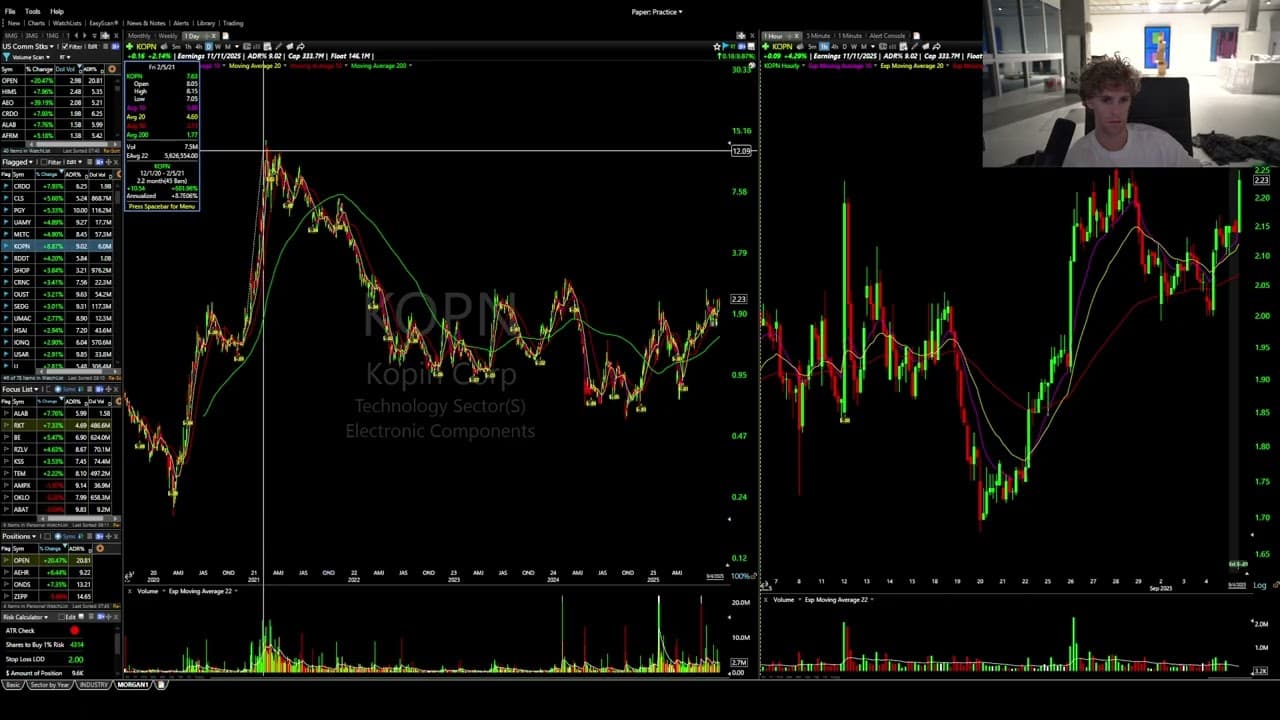Screen dimensions: 1280x720
Task: Open the Help menu
Action: (x=57, y=11)
